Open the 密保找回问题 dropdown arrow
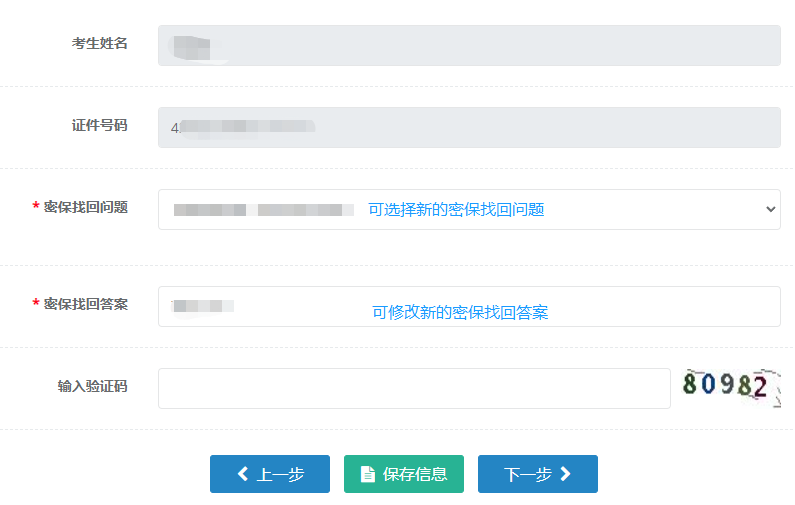Screen dimensions: 795x505 [770, 209]
